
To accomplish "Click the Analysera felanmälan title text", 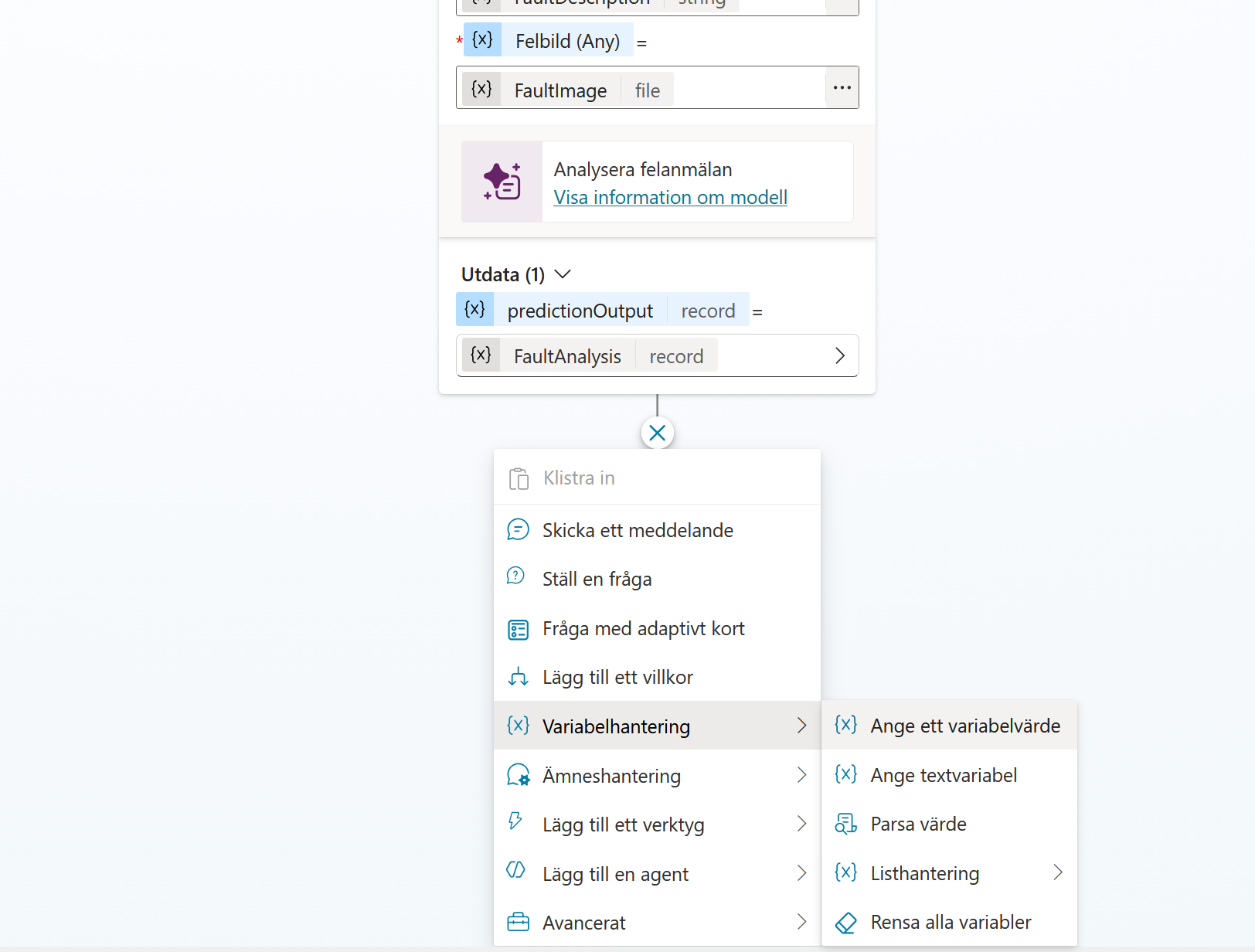I will click(x=643, y=169).
